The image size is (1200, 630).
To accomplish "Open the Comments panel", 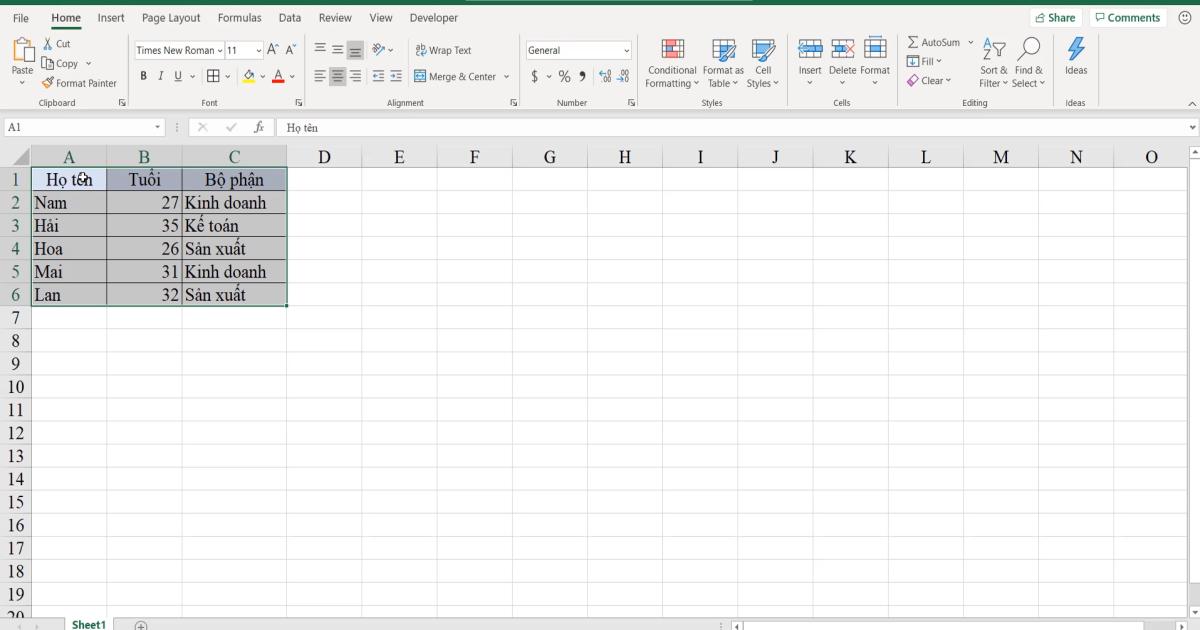I will [1127, 17].
